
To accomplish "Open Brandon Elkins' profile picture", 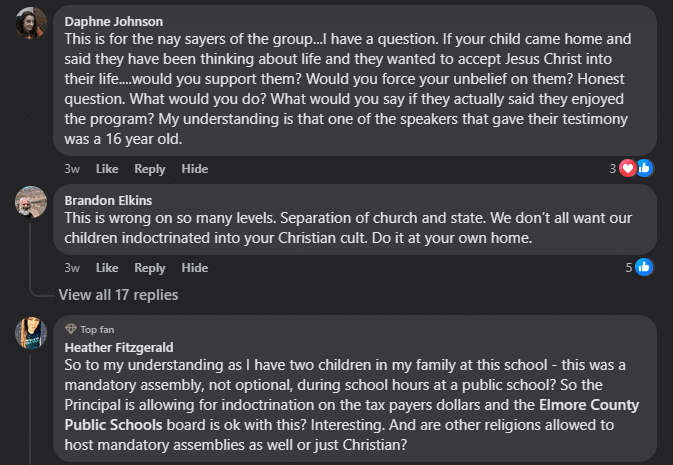I will point(32,201).
